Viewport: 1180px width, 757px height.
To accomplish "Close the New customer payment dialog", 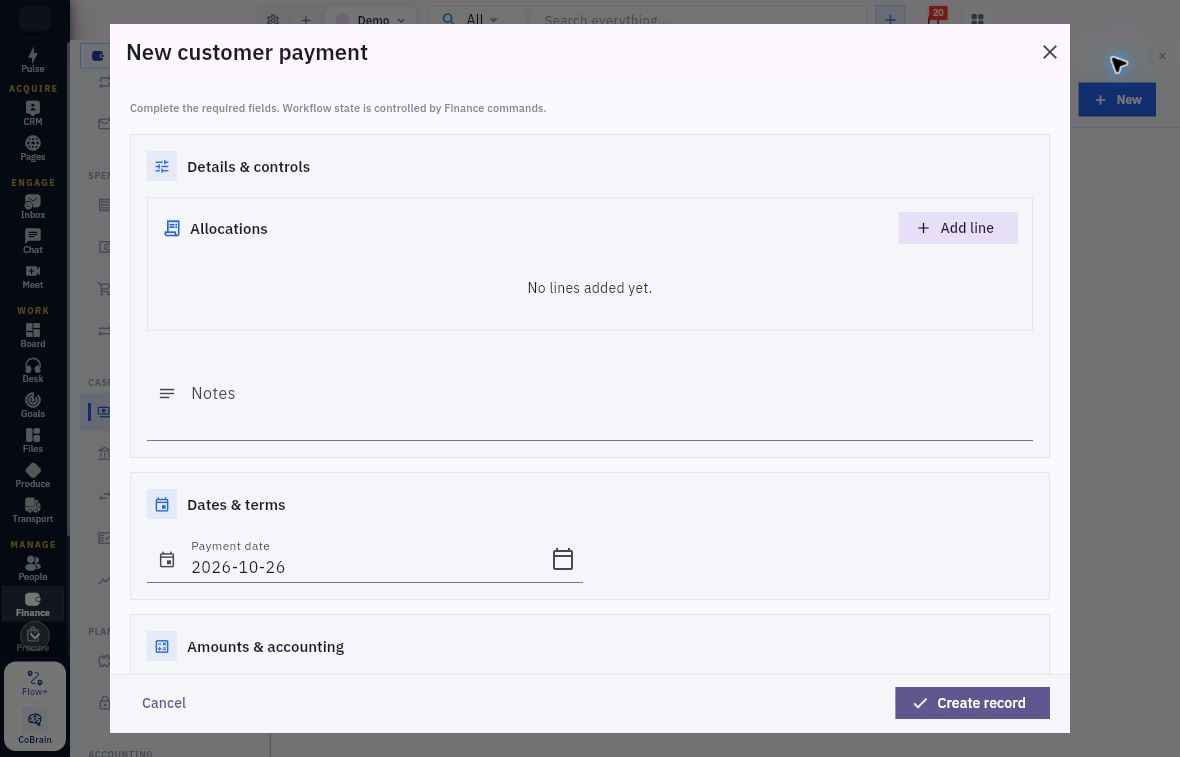I will coord(1050,52).
